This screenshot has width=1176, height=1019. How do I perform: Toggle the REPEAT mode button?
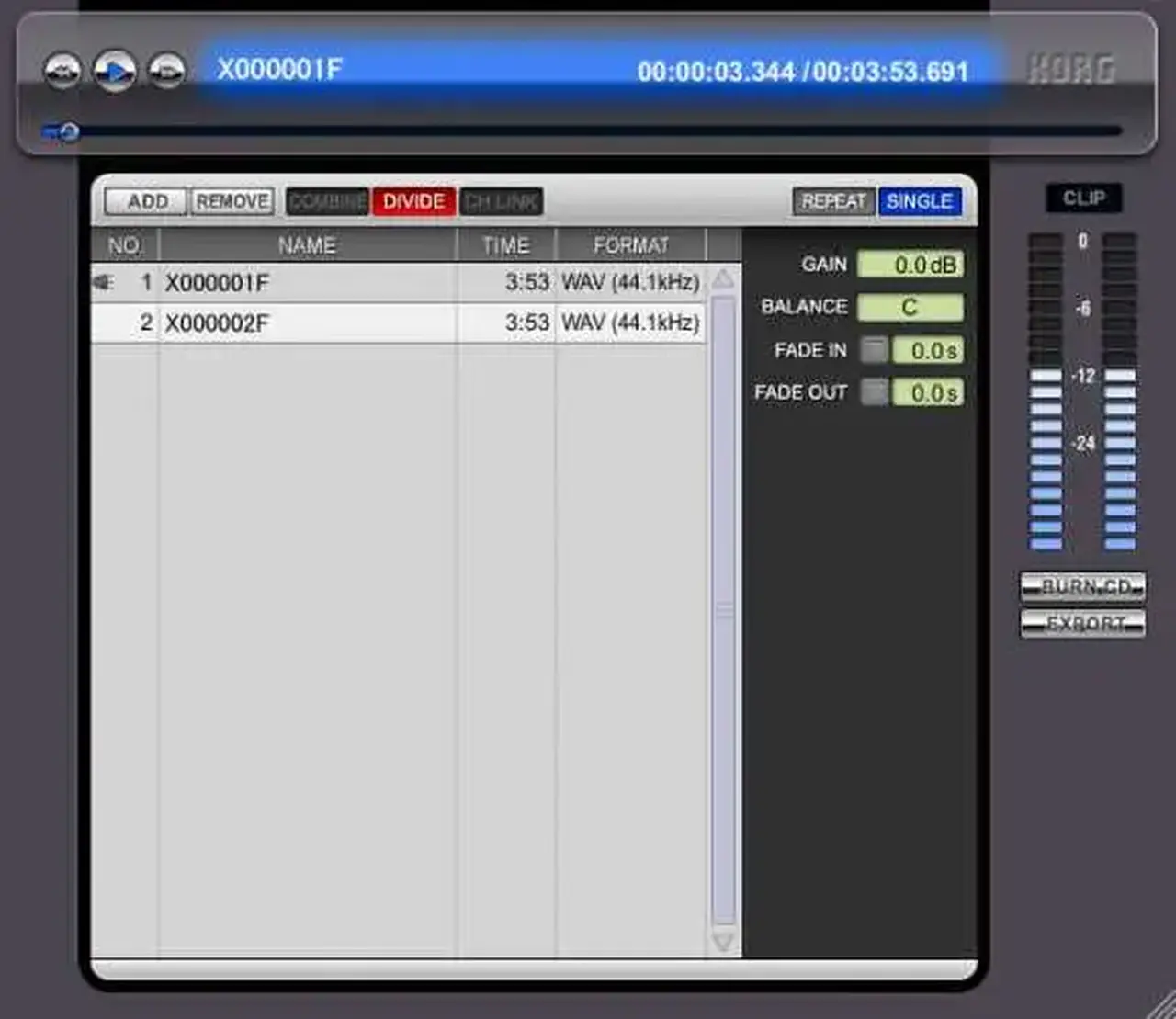[x=833, y=201]
